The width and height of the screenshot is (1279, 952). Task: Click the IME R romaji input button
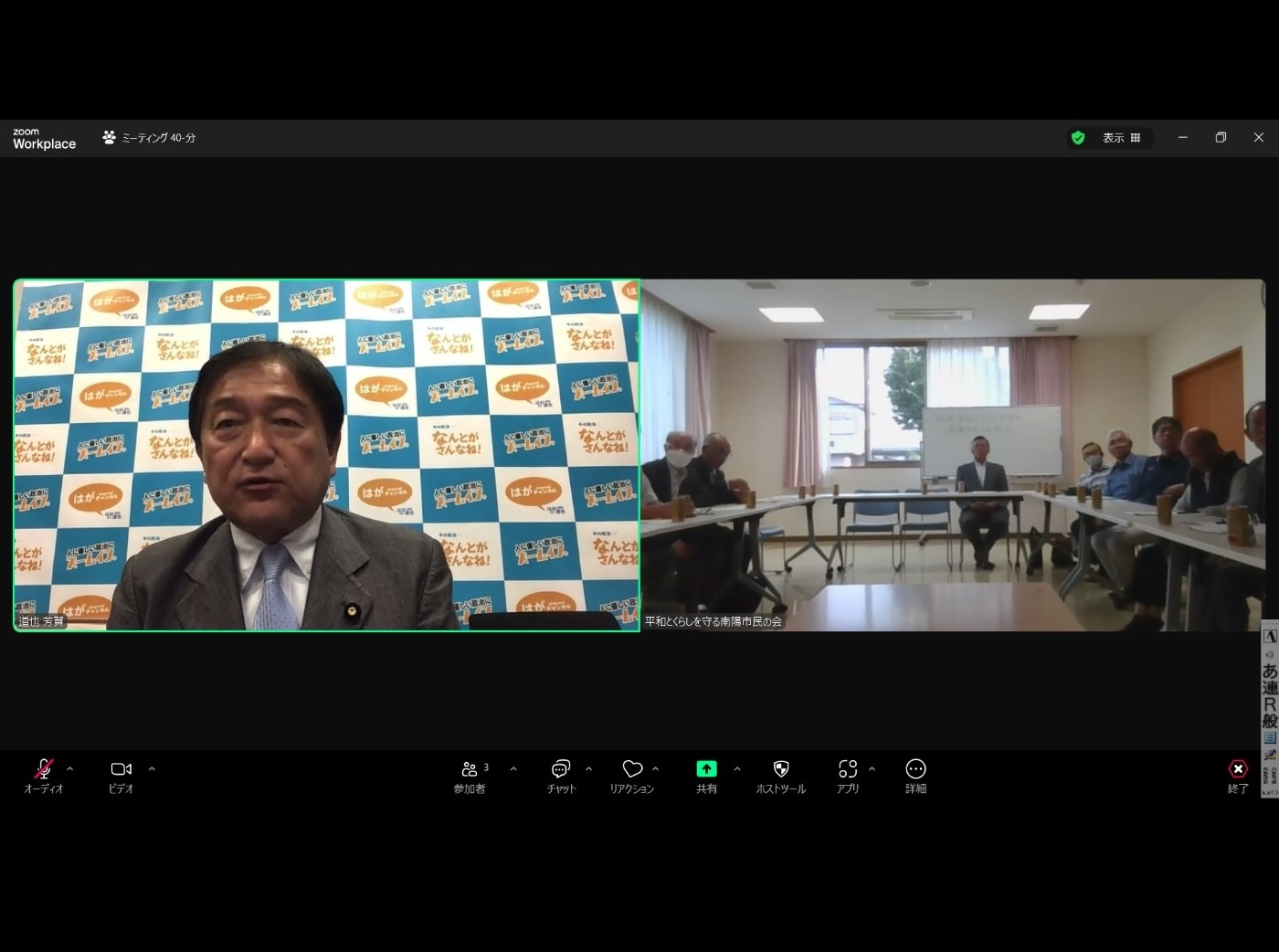point(1270,704)
